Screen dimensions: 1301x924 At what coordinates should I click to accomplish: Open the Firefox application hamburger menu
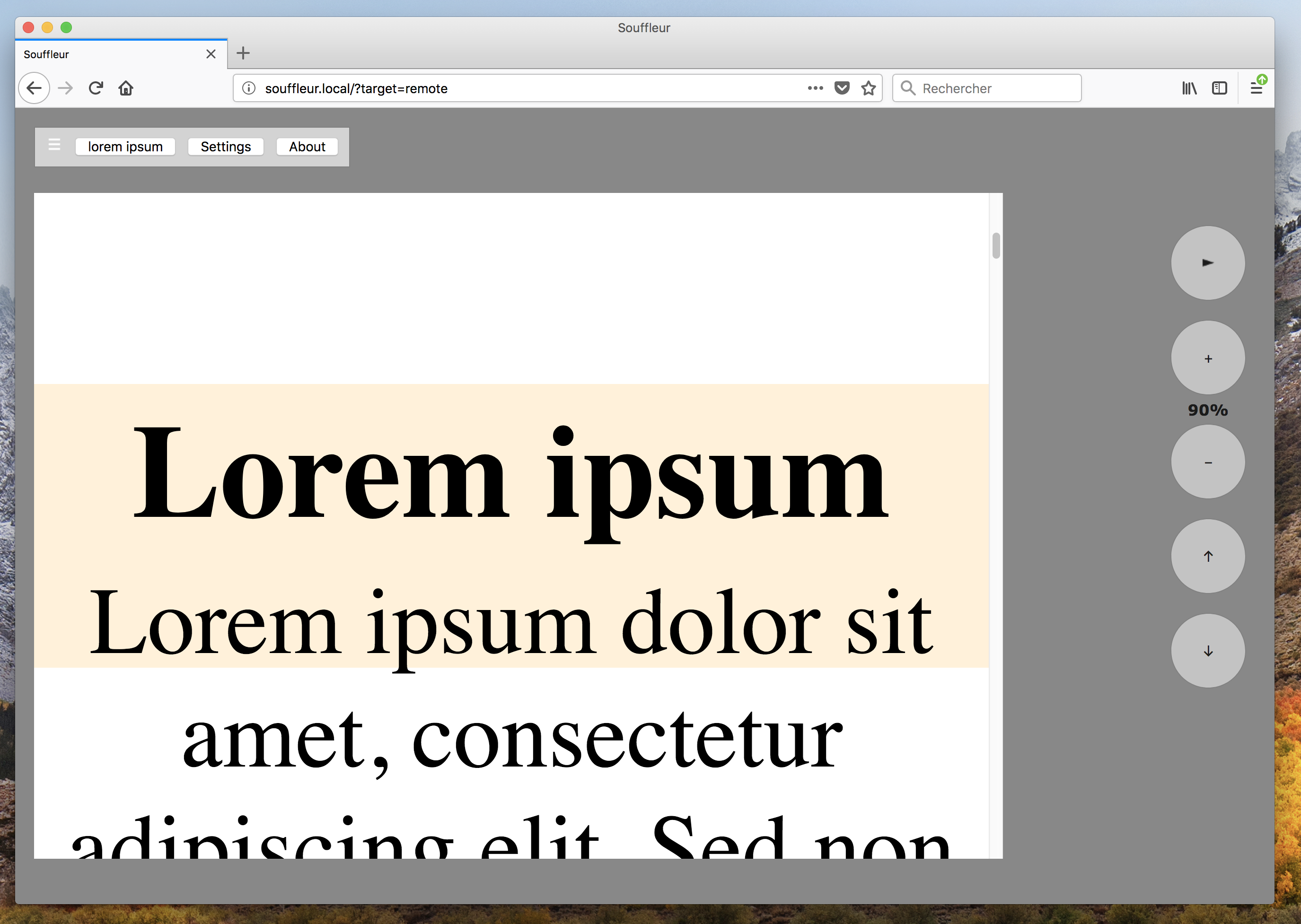[x=1256, y=88]
